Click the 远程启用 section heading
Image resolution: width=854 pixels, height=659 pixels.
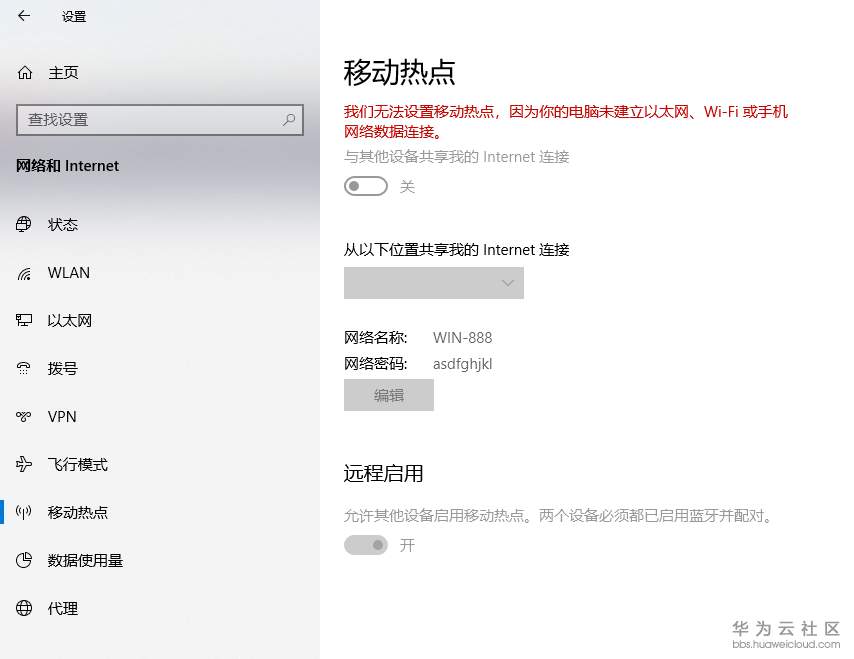(383, 473)
